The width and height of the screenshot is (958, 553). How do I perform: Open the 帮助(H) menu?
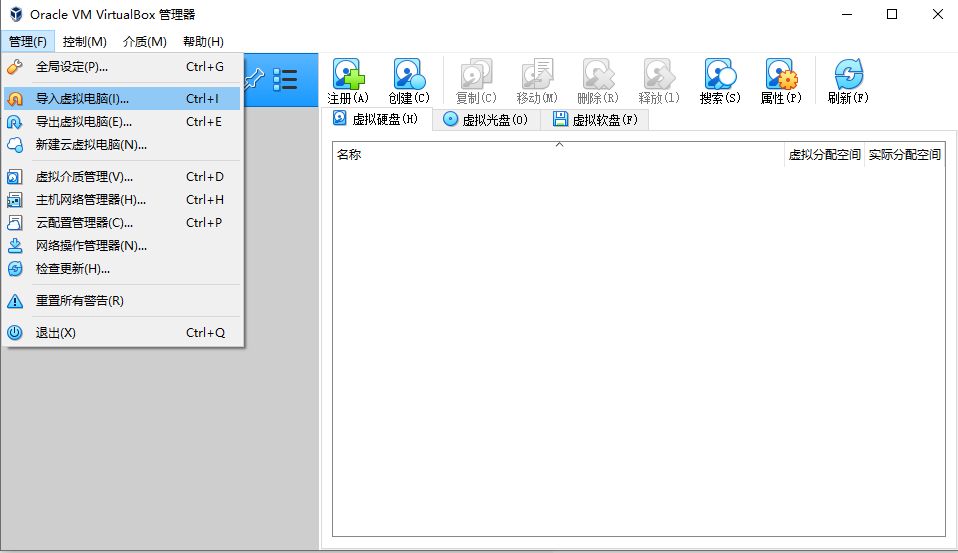[x=203, y=42]
